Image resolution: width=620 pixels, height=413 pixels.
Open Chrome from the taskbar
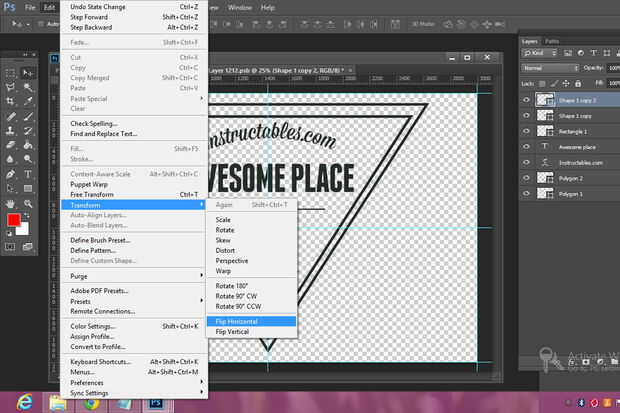91,404
